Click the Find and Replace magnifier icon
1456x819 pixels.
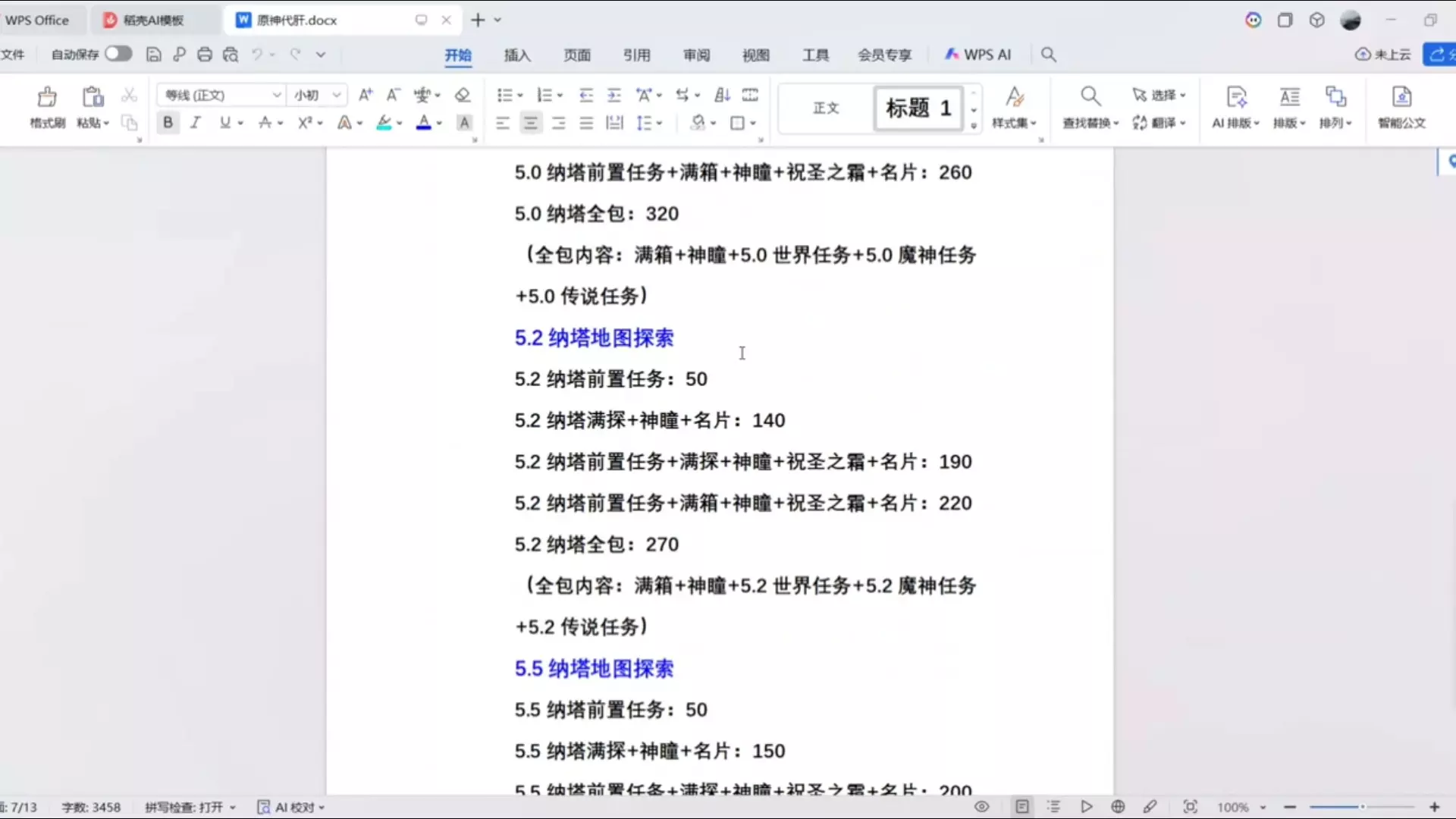click(x=1090, y=96)
